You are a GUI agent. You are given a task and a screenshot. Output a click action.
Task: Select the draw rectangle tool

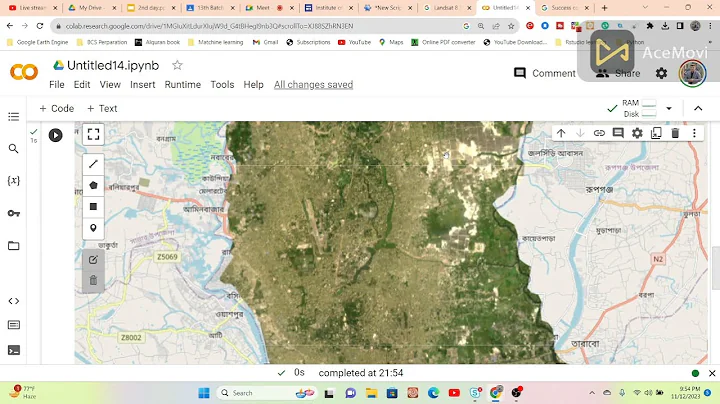pos(93,207)
